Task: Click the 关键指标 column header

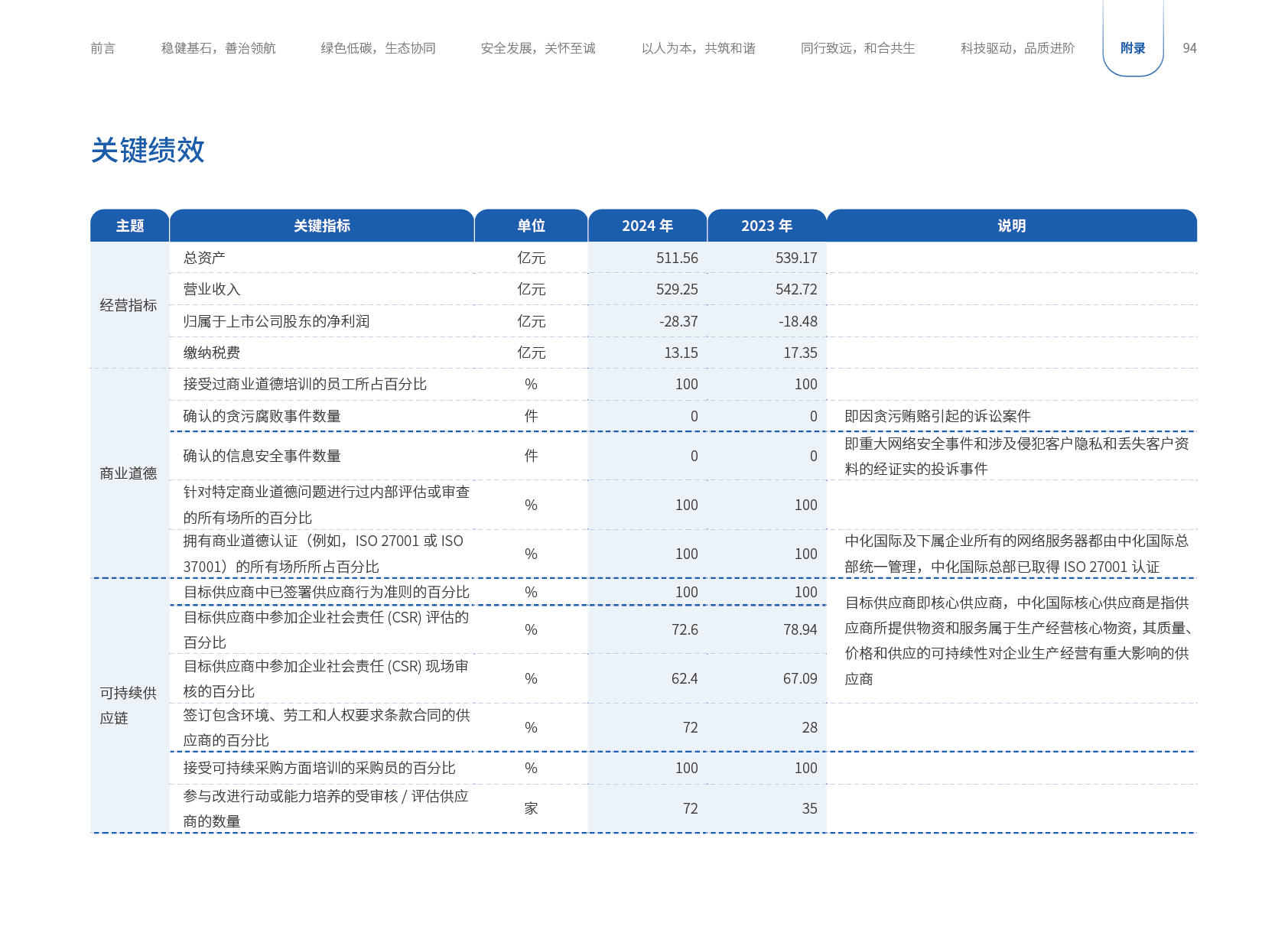Action: [x=322, y=226]
